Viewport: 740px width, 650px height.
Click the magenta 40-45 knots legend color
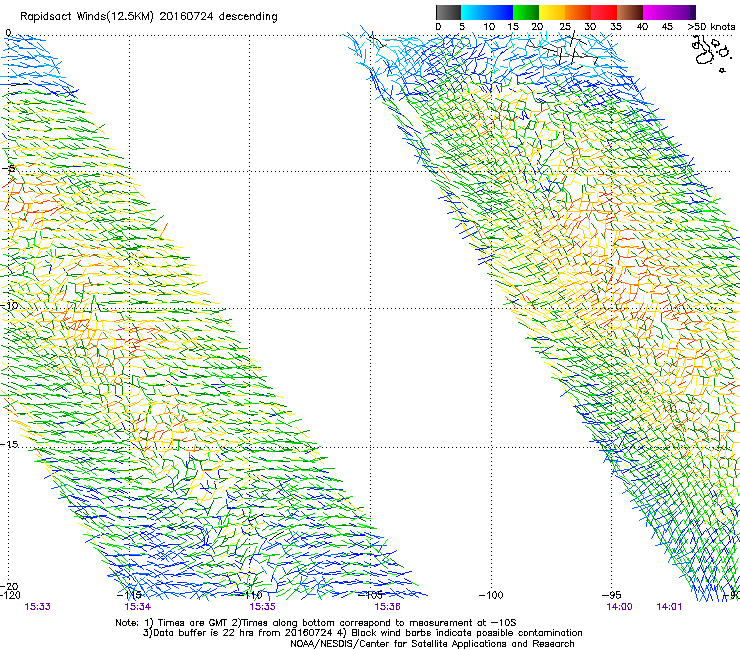tap(656, 12)
